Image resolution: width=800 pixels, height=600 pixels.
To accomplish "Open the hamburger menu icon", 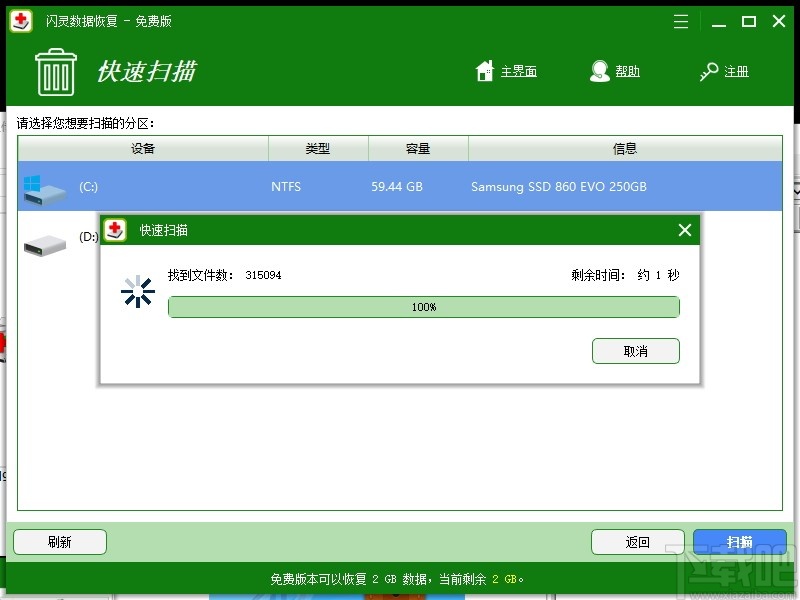I will coord(681,21).
